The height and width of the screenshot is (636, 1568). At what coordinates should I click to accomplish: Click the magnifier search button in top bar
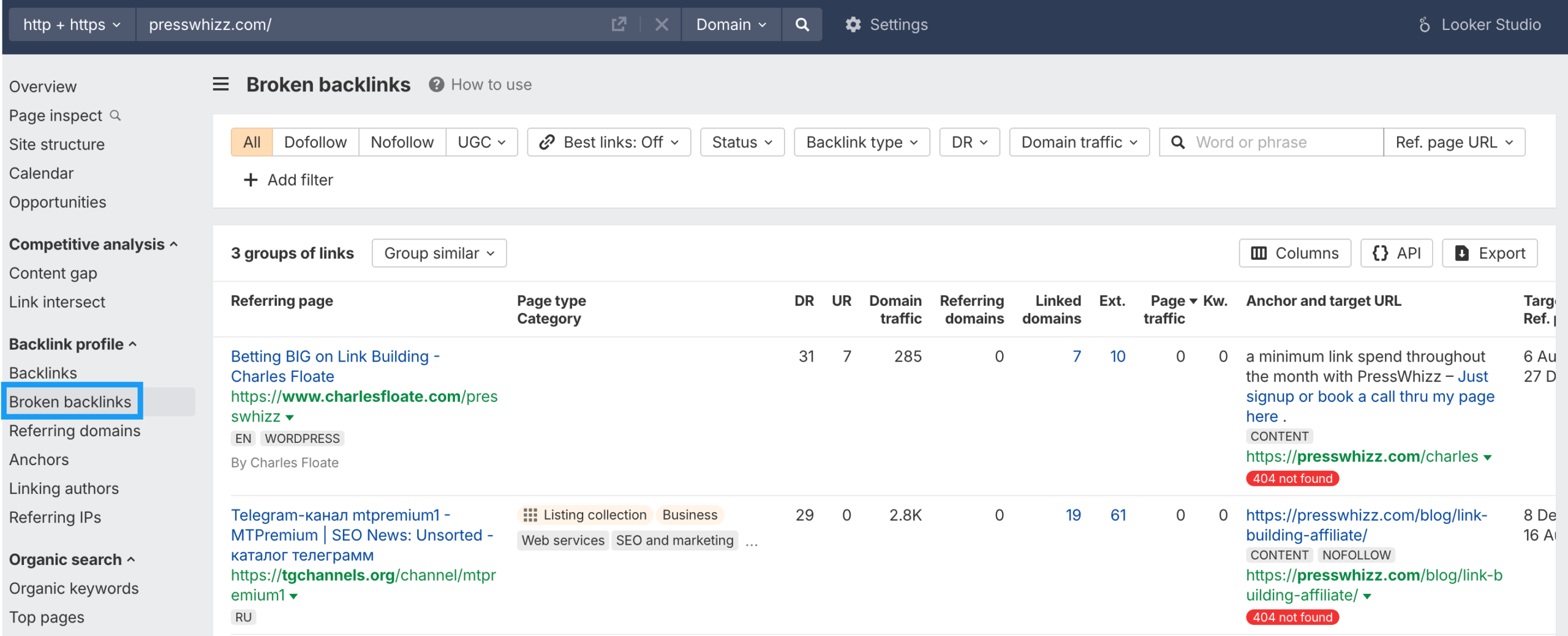coord(802,25)
